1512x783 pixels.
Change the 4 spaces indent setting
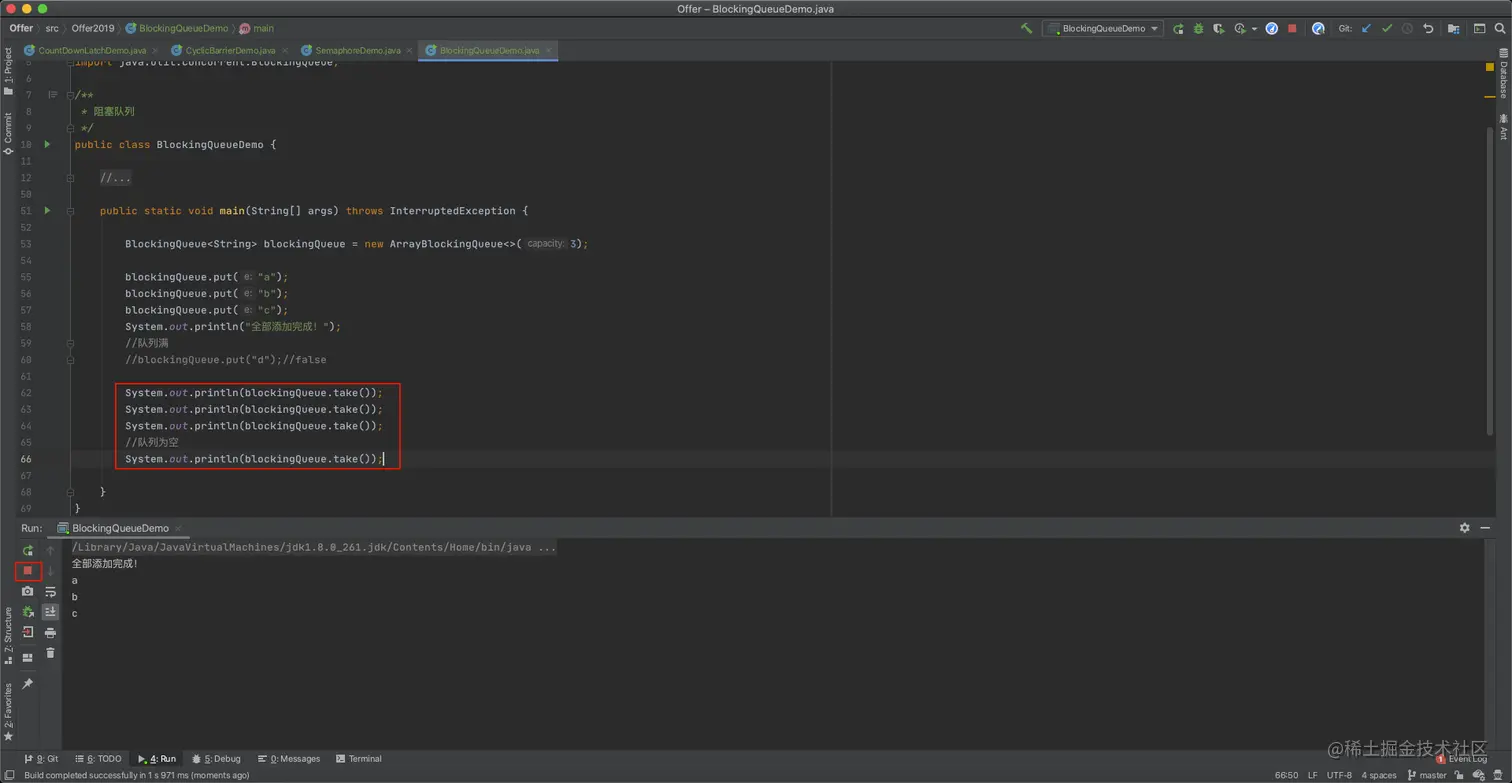point(1378,775)
